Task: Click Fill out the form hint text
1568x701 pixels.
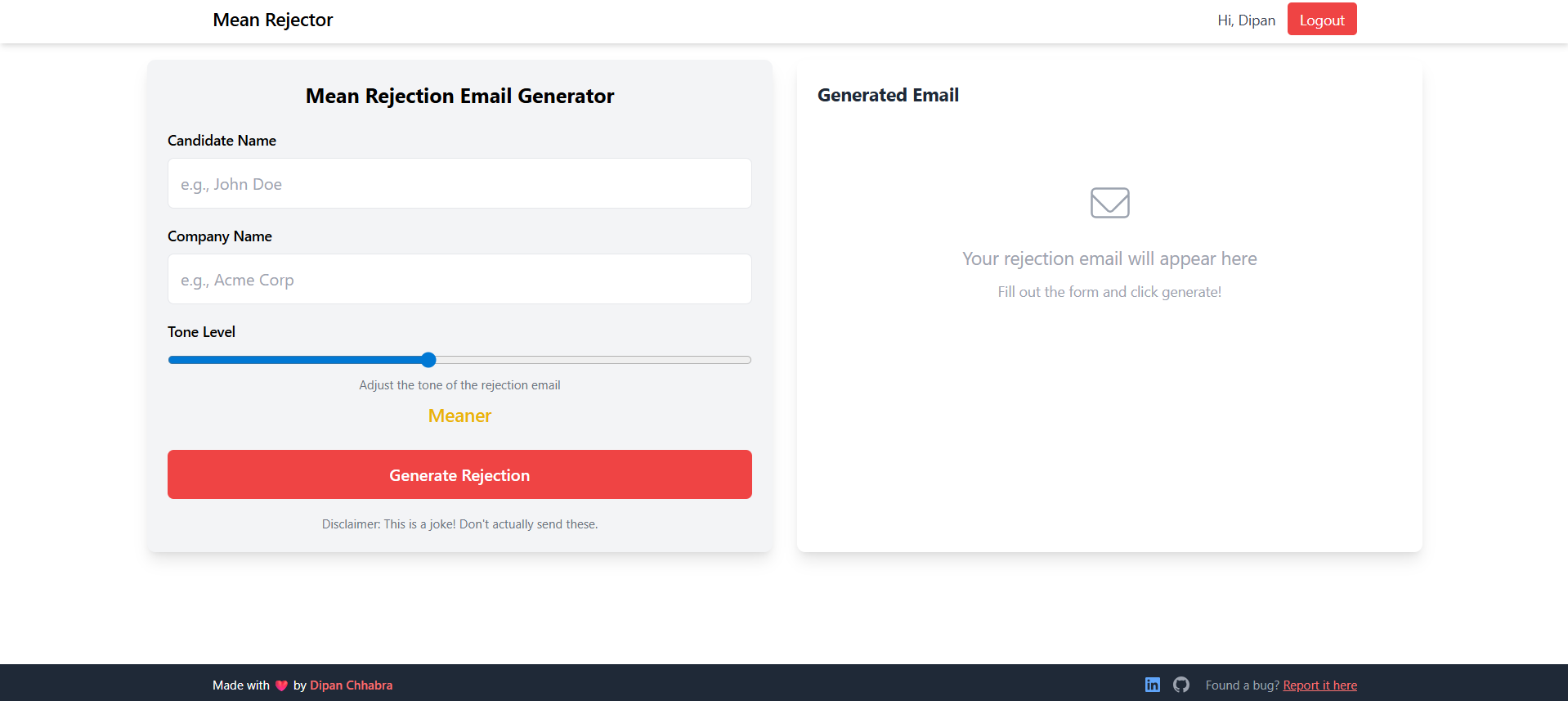Action: pyautogui.click(x=1109, y=292)
